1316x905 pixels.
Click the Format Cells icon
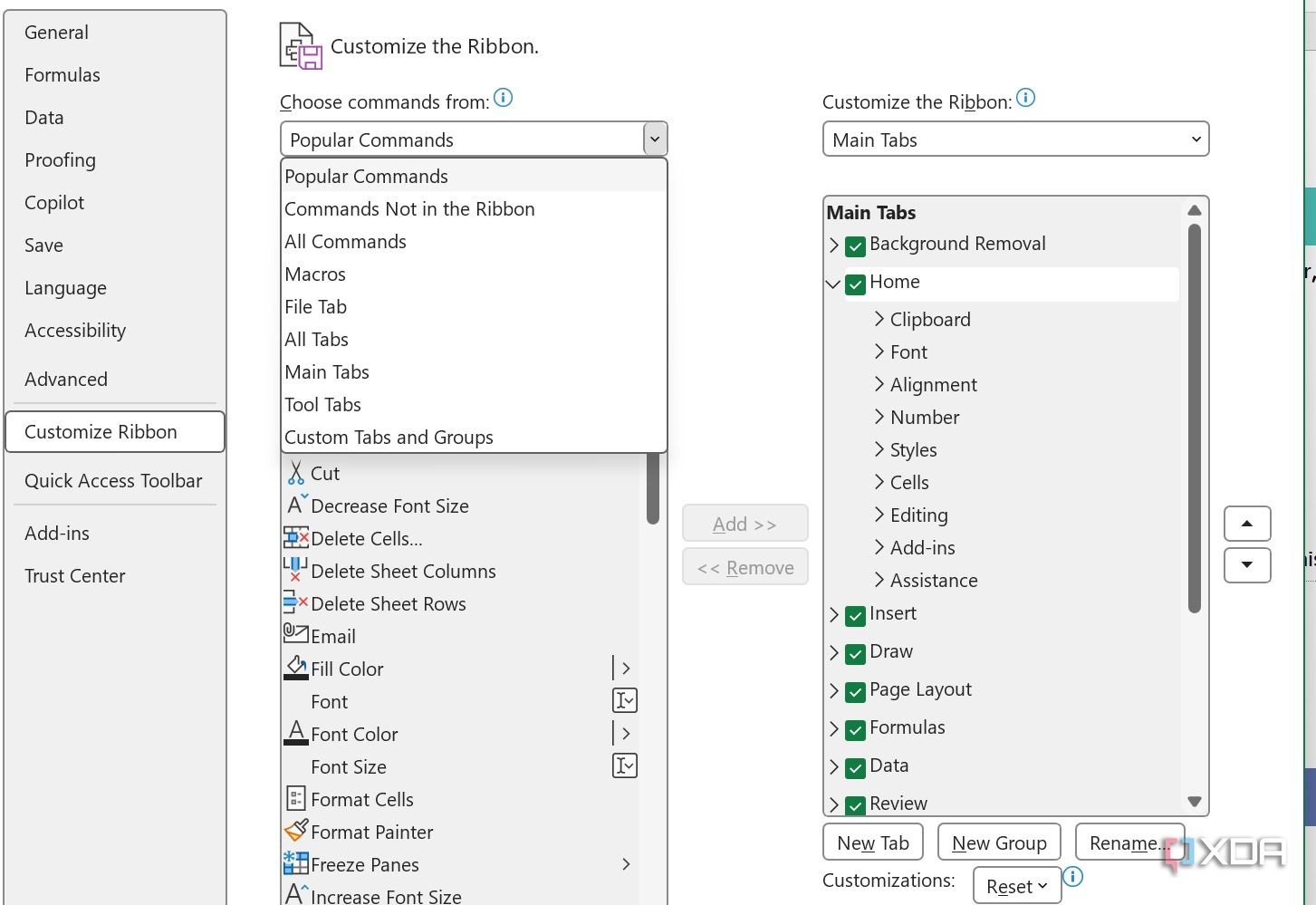click(x=296, y=799)
